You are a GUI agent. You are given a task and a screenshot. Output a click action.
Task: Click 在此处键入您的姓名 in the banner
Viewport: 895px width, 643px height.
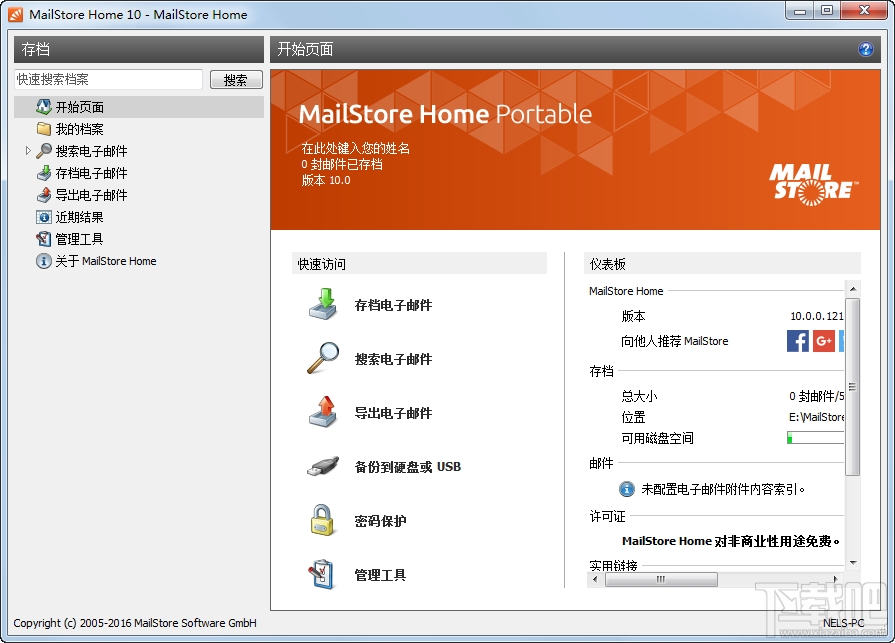point(356,148)
